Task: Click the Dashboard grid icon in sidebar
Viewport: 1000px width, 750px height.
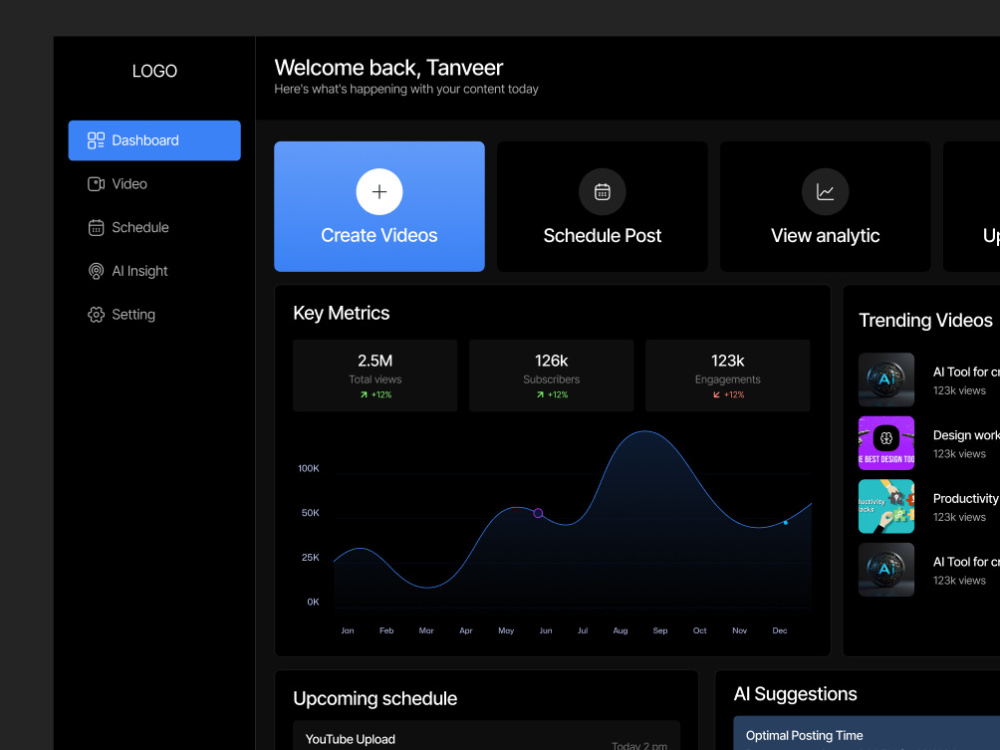Action: [96, 140]
